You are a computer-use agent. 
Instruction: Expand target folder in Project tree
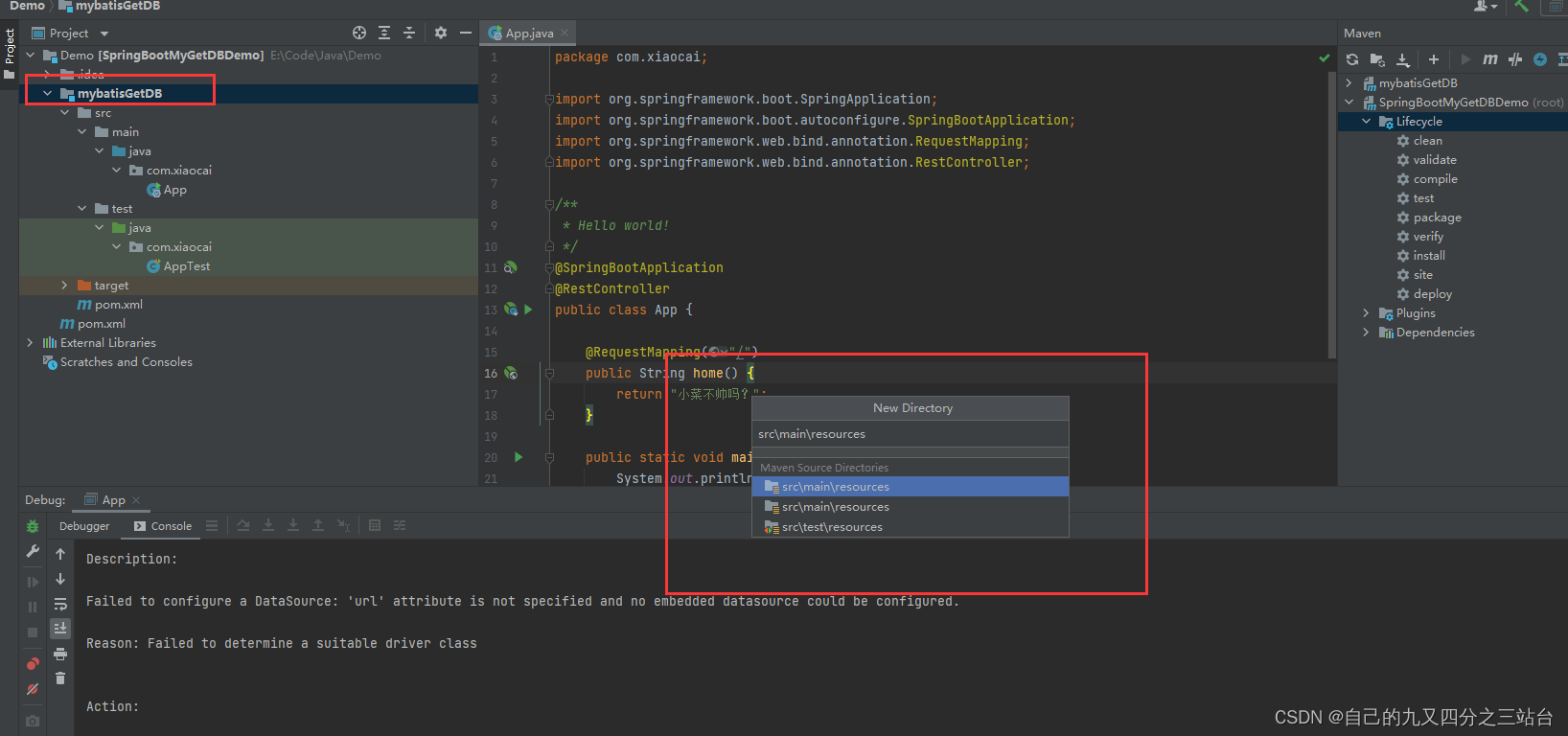click(64, 285)
